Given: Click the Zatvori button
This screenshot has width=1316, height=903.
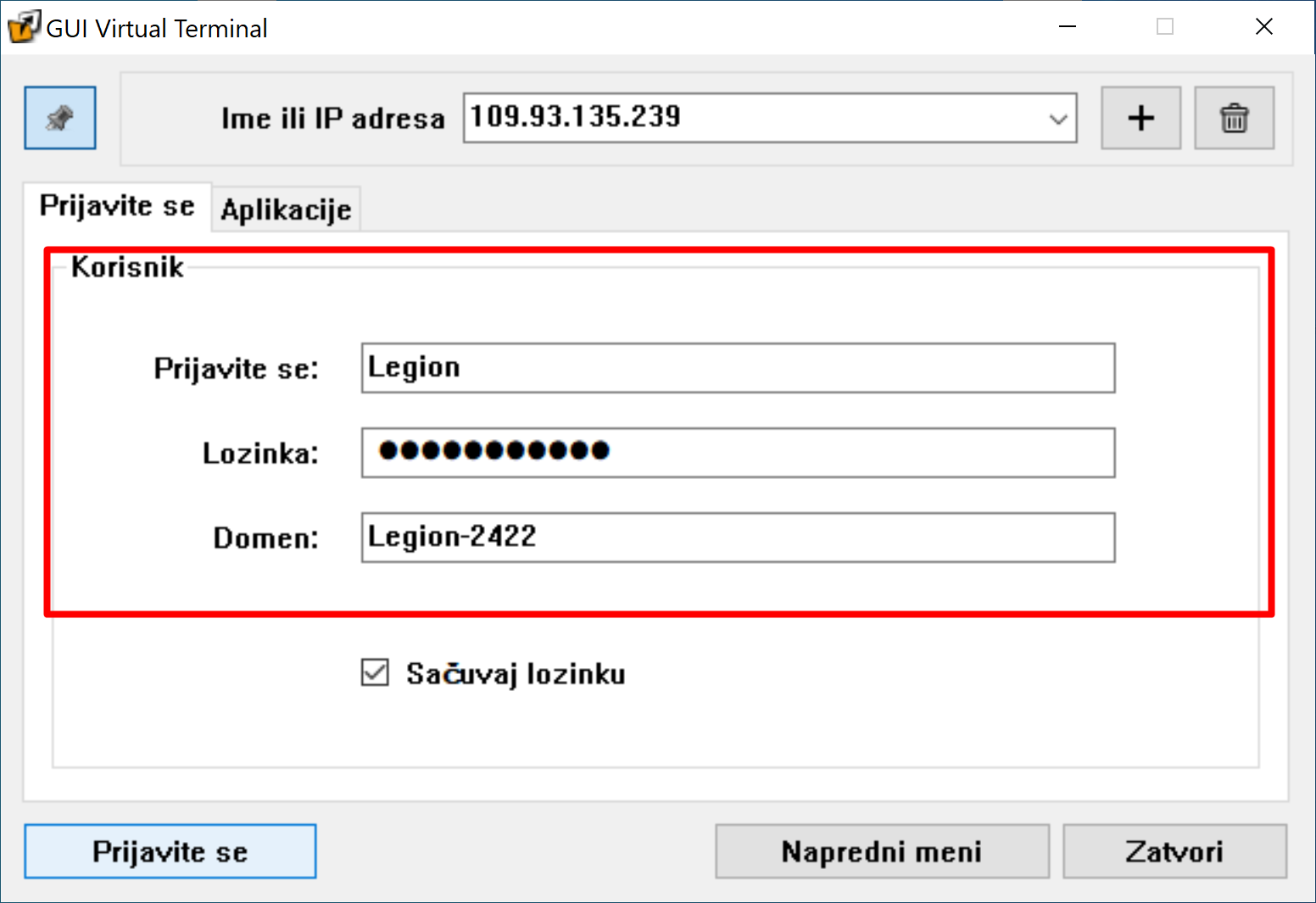Looking at the screenshot, I should [x=1174, y=851].
